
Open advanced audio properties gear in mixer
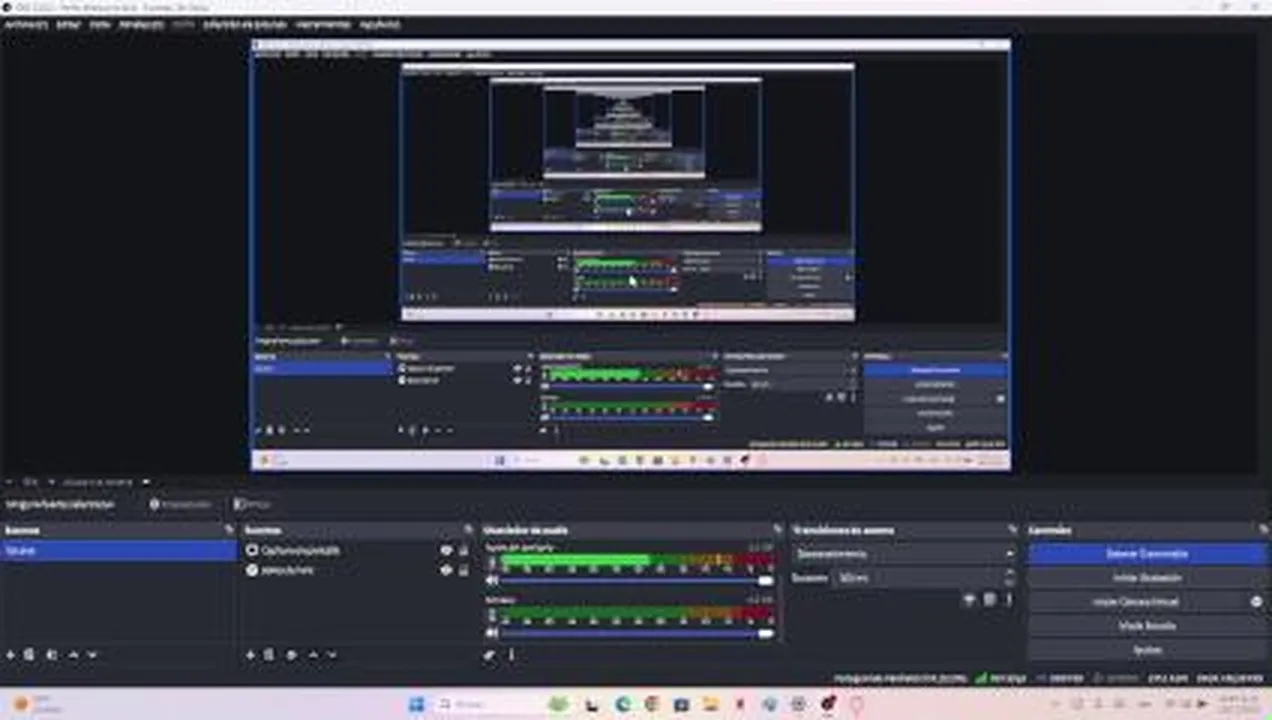coord(490,655)
